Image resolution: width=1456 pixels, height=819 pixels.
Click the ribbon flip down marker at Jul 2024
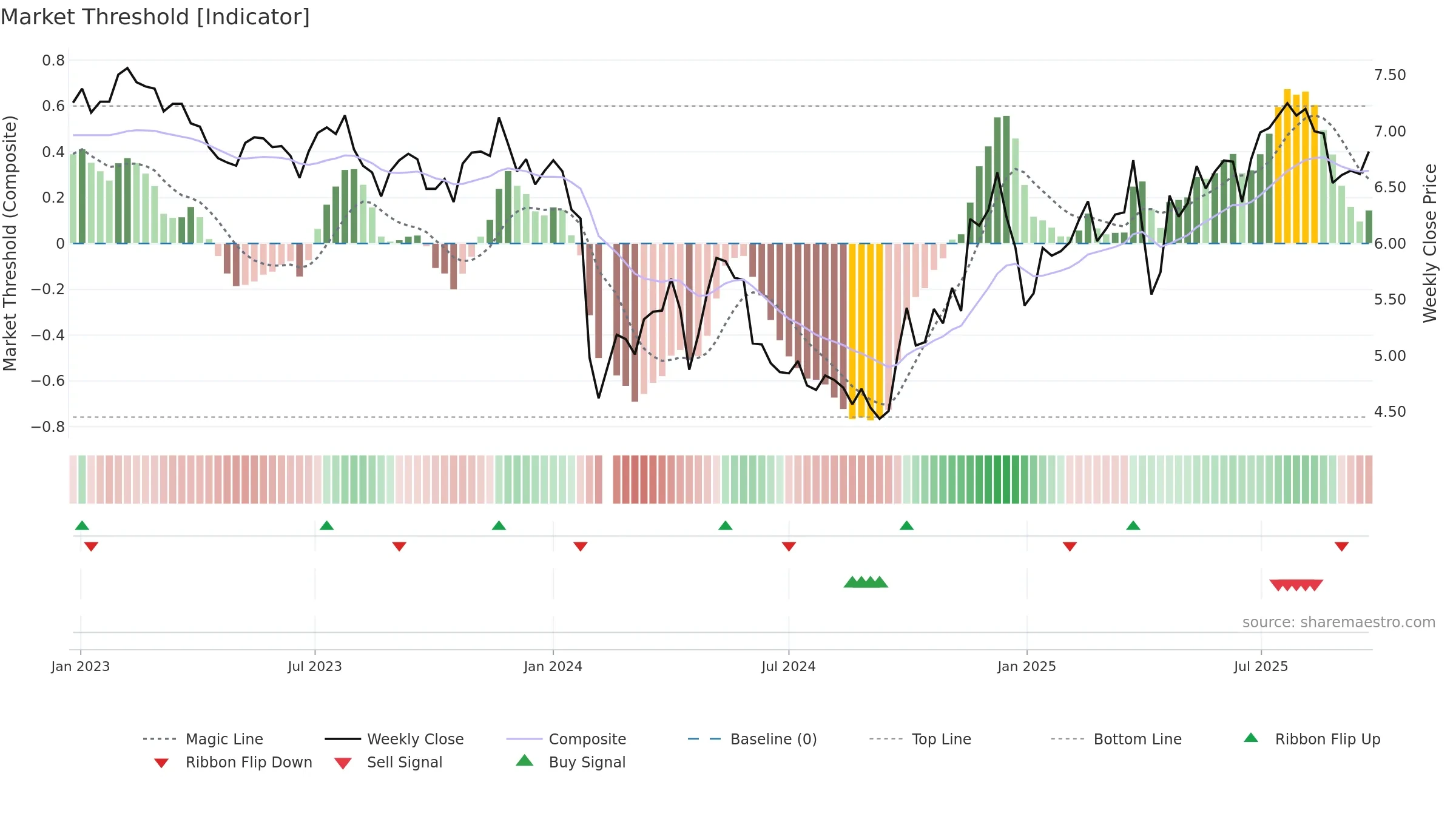[789, 547]
